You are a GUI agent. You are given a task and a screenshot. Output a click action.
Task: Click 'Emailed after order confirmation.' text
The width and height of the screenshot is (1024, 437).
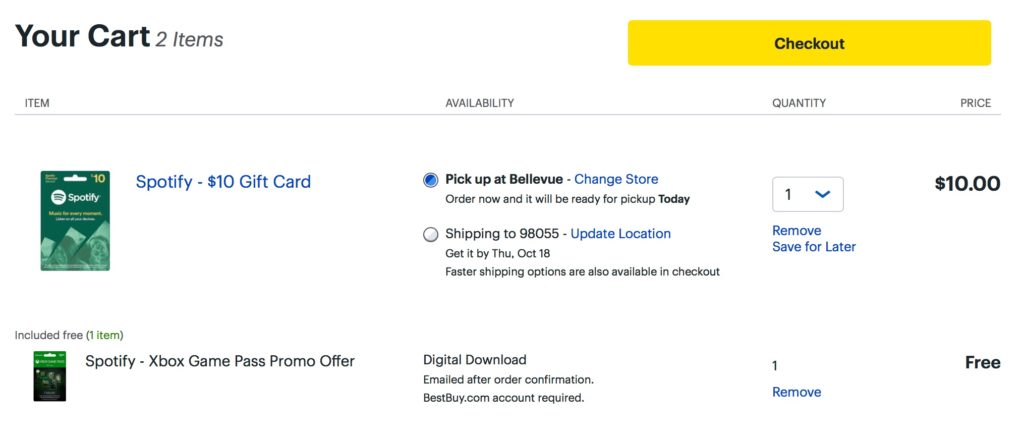tap(508, 380)
